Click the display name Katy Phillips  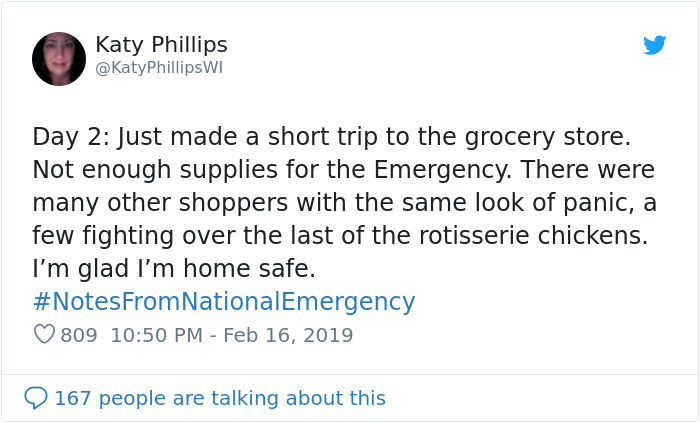(161, 45)
